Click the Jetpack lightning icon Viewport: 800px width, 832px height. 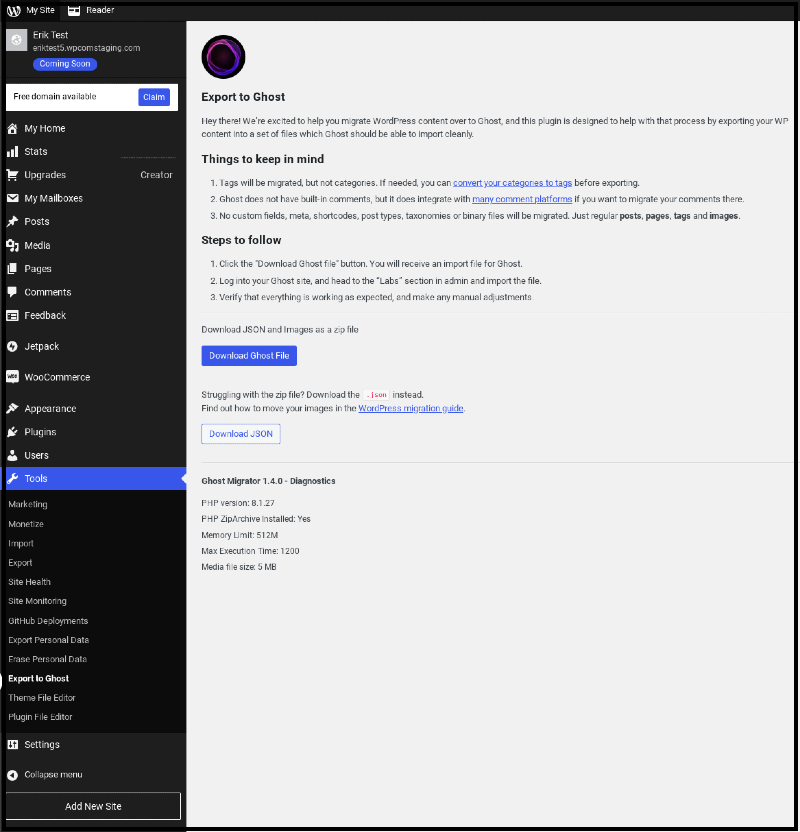[12, 346]
